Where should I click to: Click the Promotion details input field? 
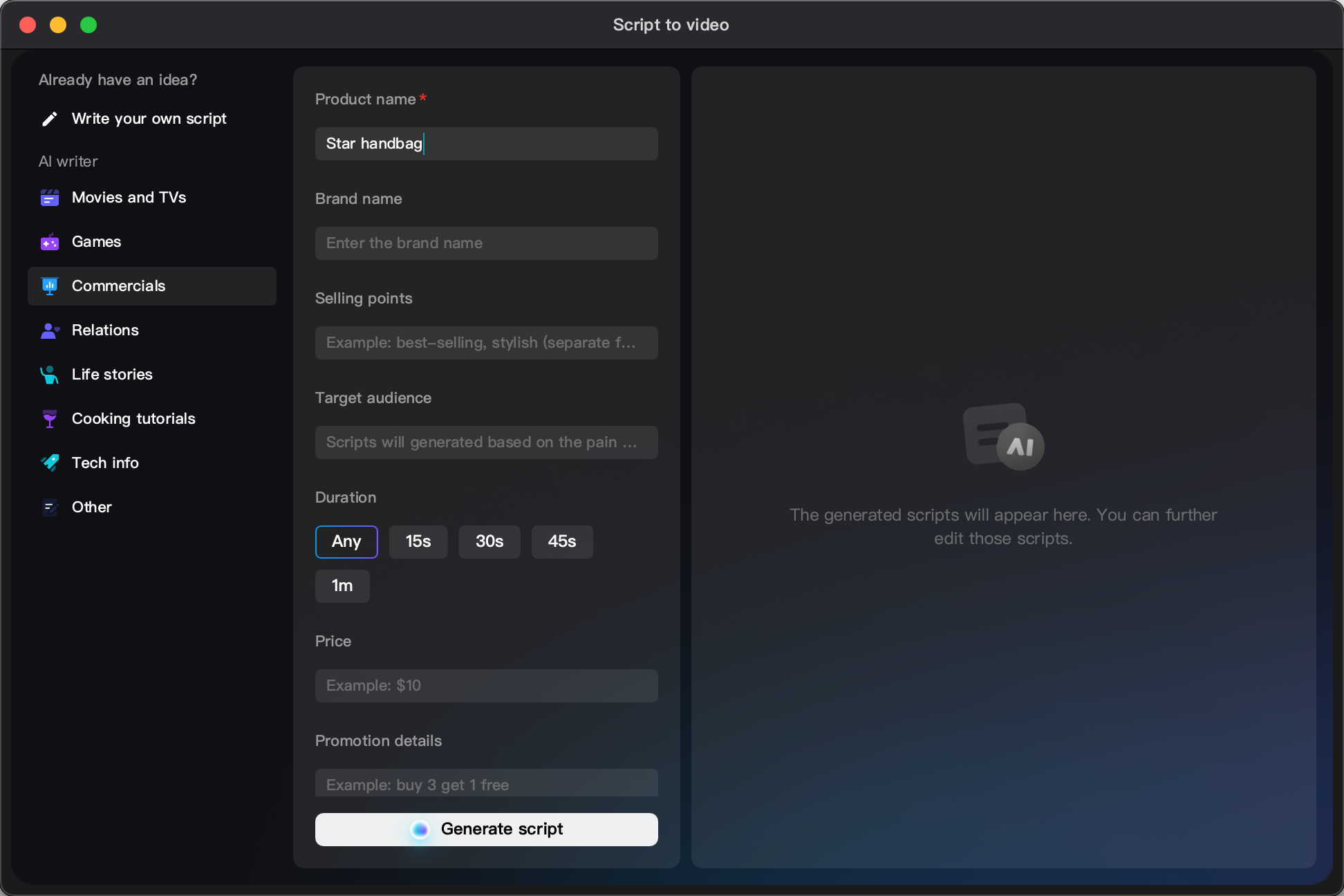click(x=487, y=784)
